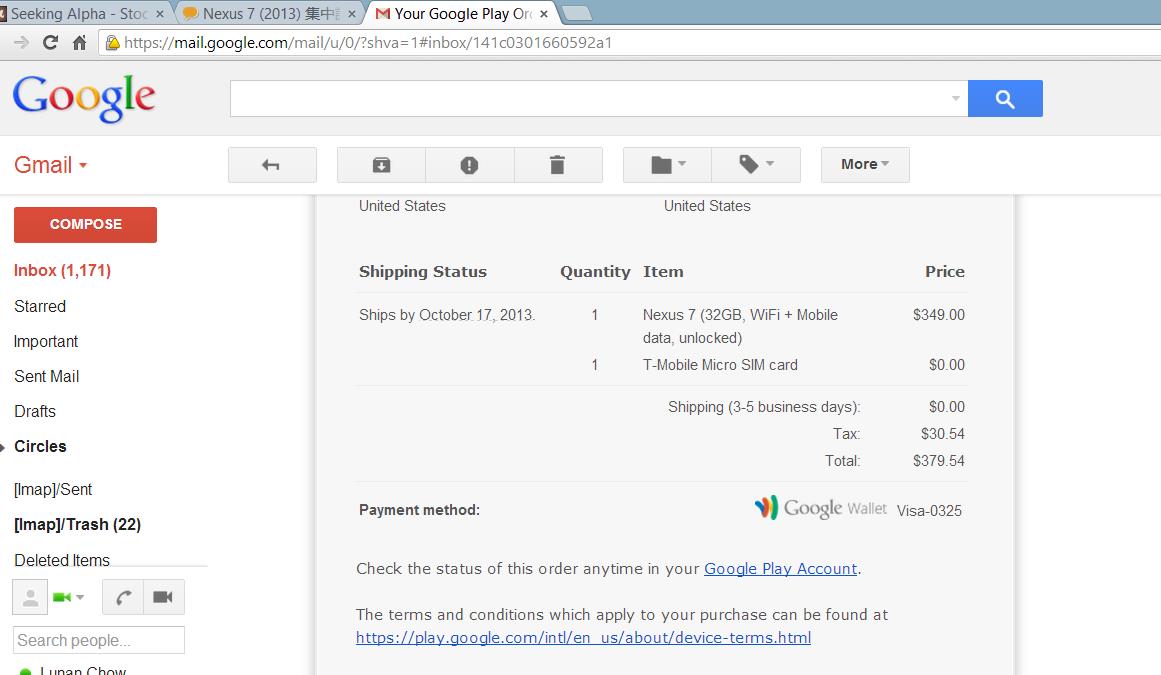The image size is (1161, 675).
Task: Delete the email with the trash icon
Action: [x=558, y=164]
